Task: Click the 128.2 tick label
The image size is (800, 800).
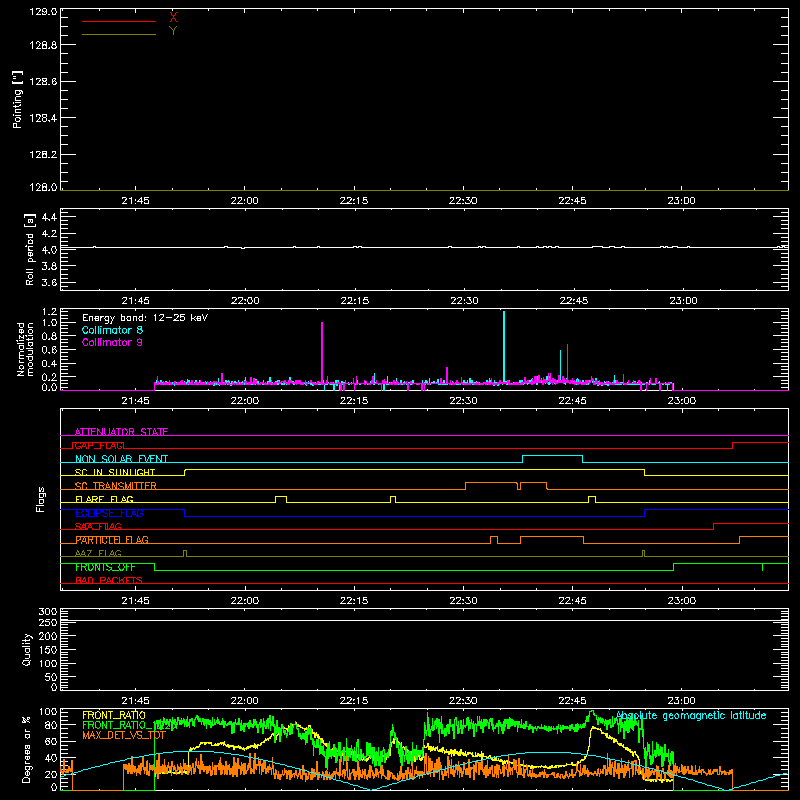Action: coord(43,155)
